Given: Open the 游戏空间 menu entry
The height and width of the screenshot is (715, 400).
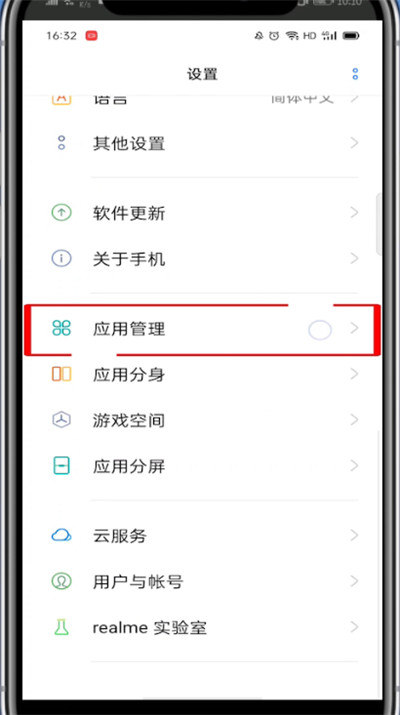Looking at the screenshot, I should (202, 420).
